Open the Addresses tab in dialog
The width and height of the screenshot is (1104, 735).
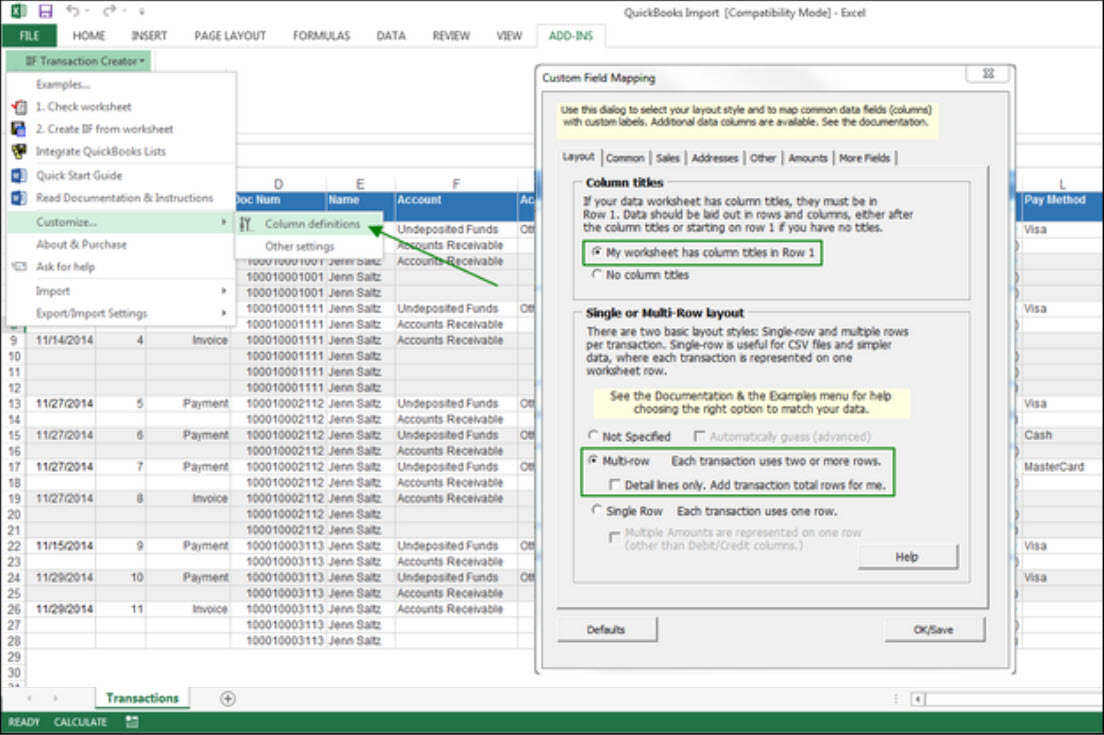click(x=715, y=158)
